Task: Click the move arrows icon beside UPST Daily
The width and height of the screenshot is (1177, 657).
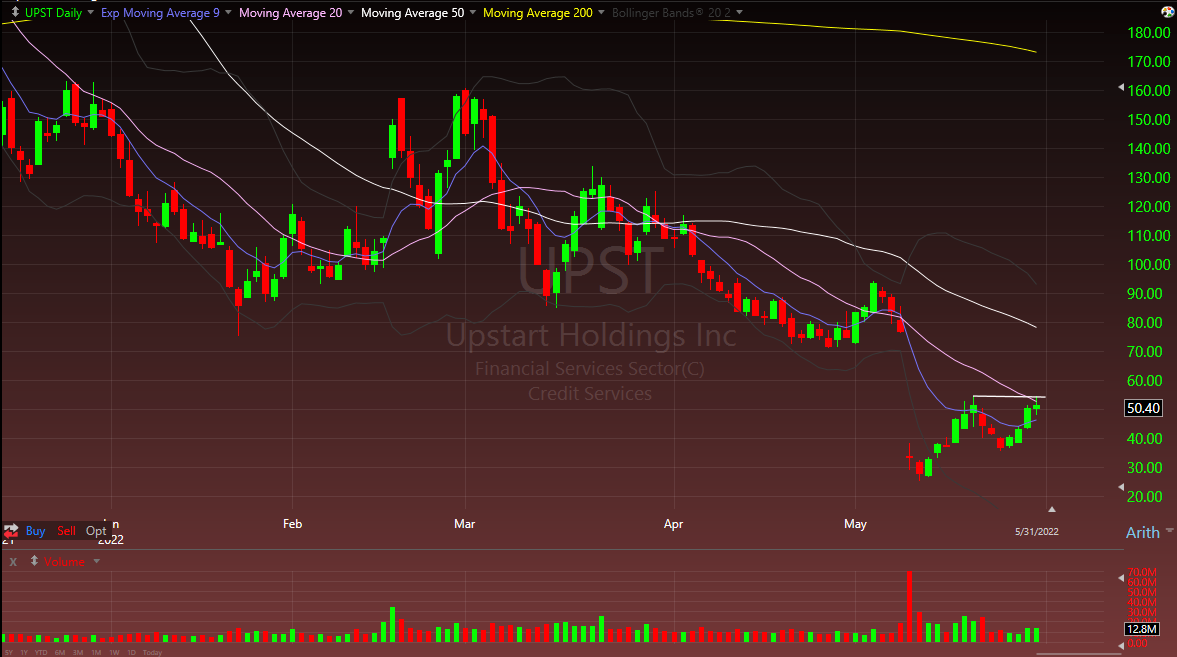Action: coord(15,12)
